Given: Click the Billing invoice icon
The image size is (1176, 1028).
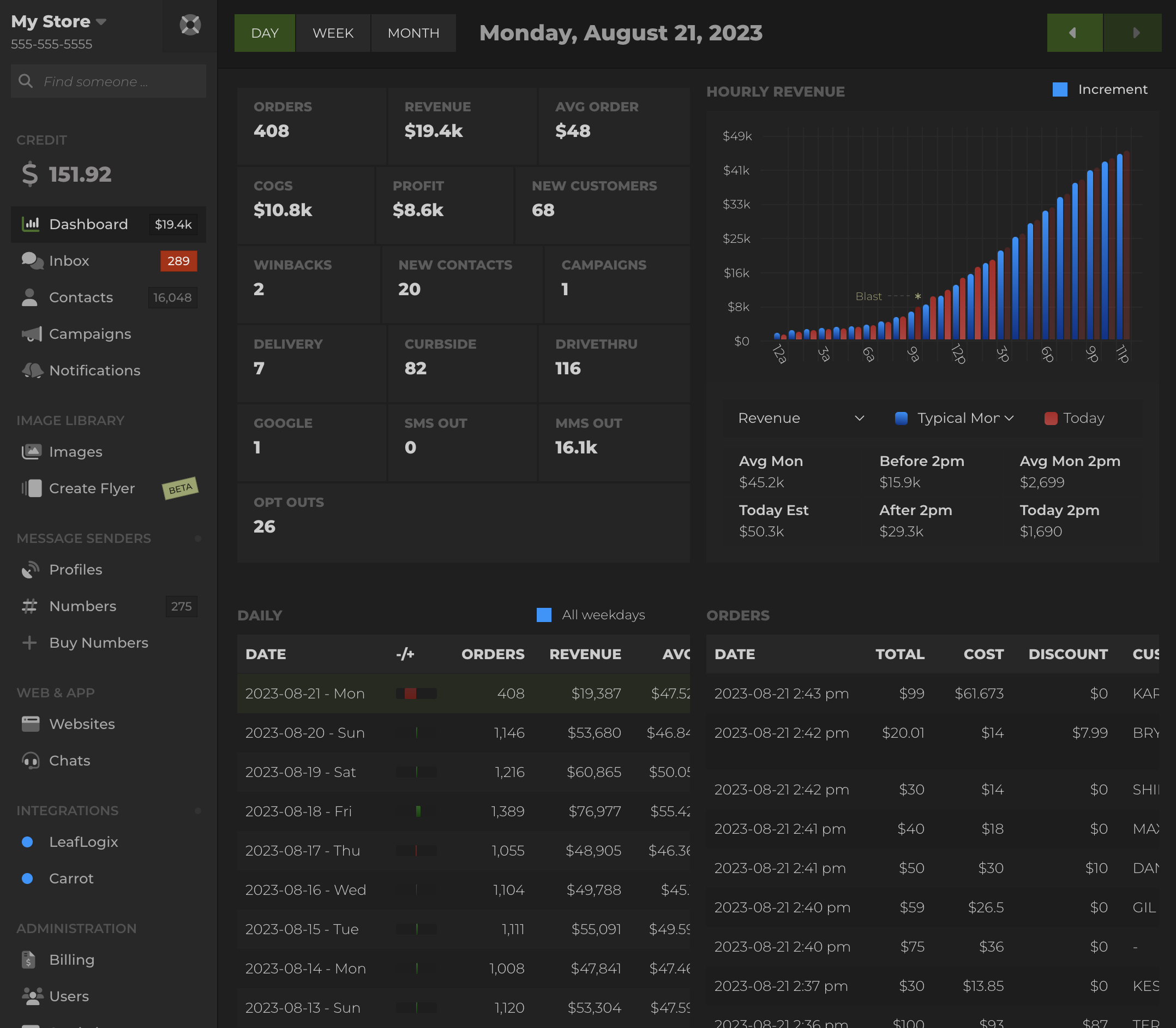Looking at the screenshot, I should tap(29, 960).
